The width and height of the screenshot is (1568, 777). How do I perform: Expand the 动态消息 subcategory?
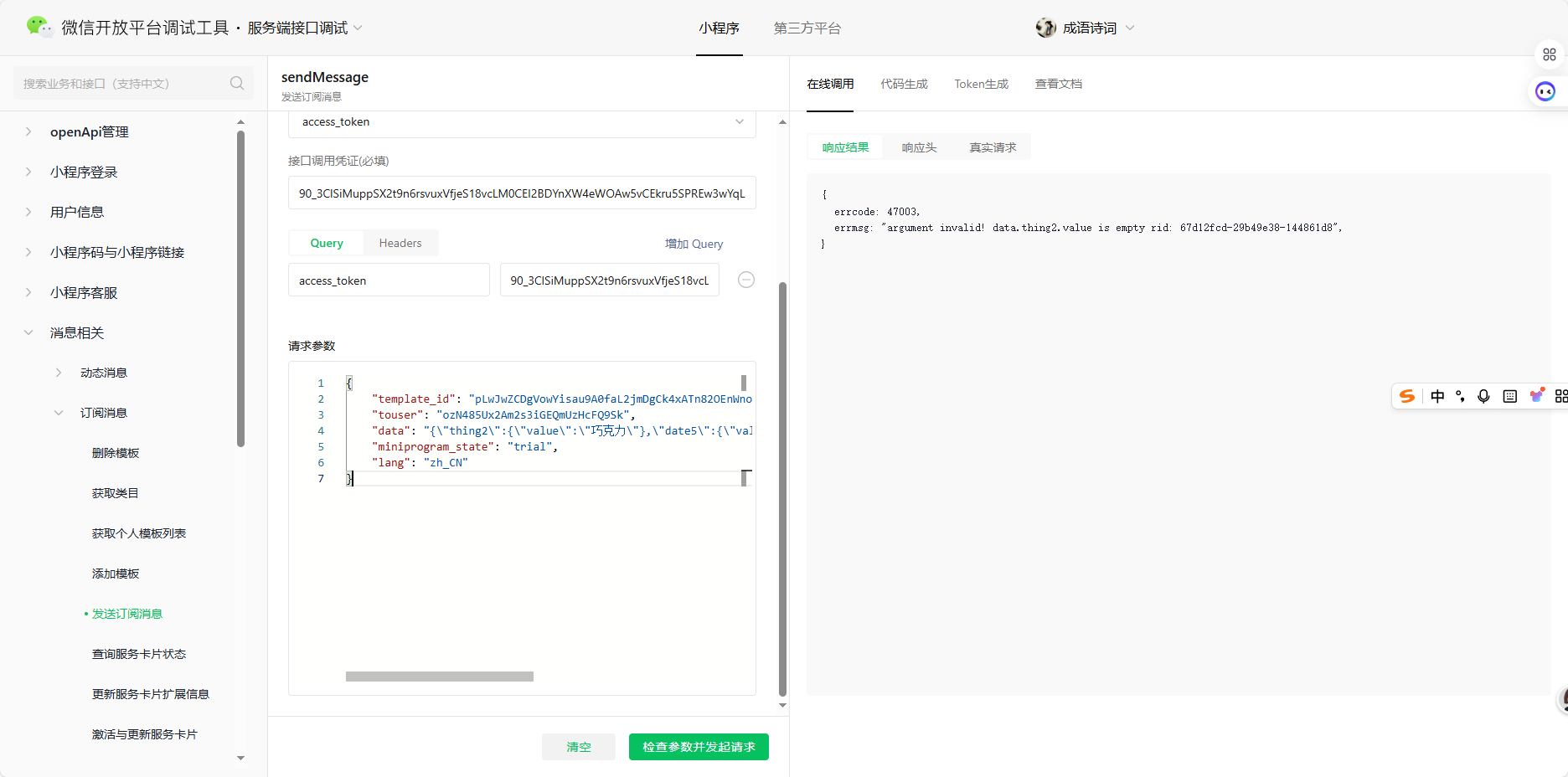(59, 373)
